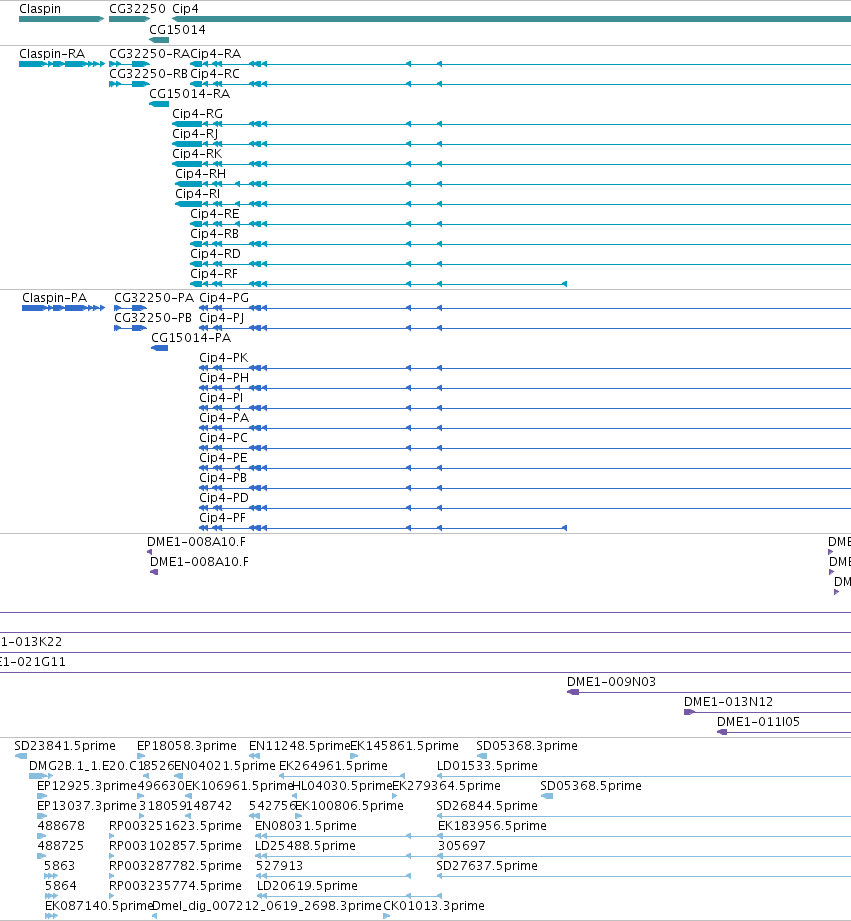Select transcript Cip4-RE
Screen dimensions: 851x921
coord(215,213)
